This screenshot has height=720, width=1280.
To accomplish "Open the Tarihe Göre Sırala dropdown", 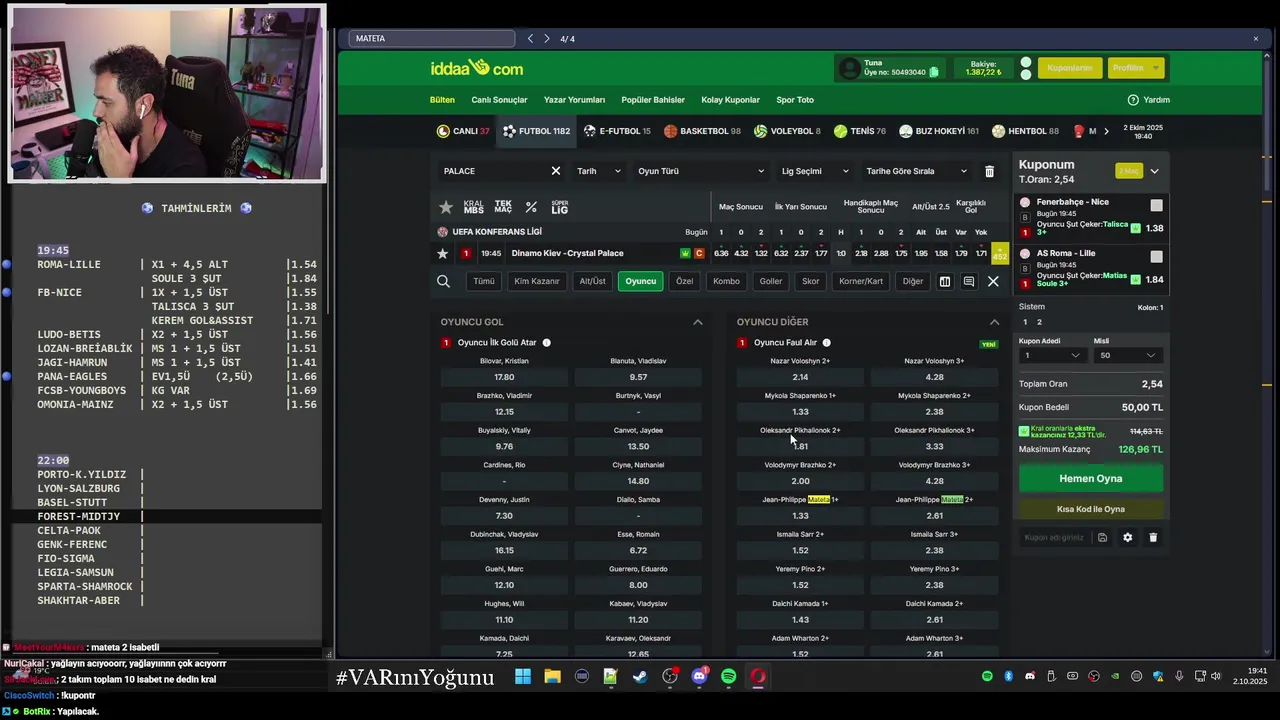I will click(x=916, y=171).
